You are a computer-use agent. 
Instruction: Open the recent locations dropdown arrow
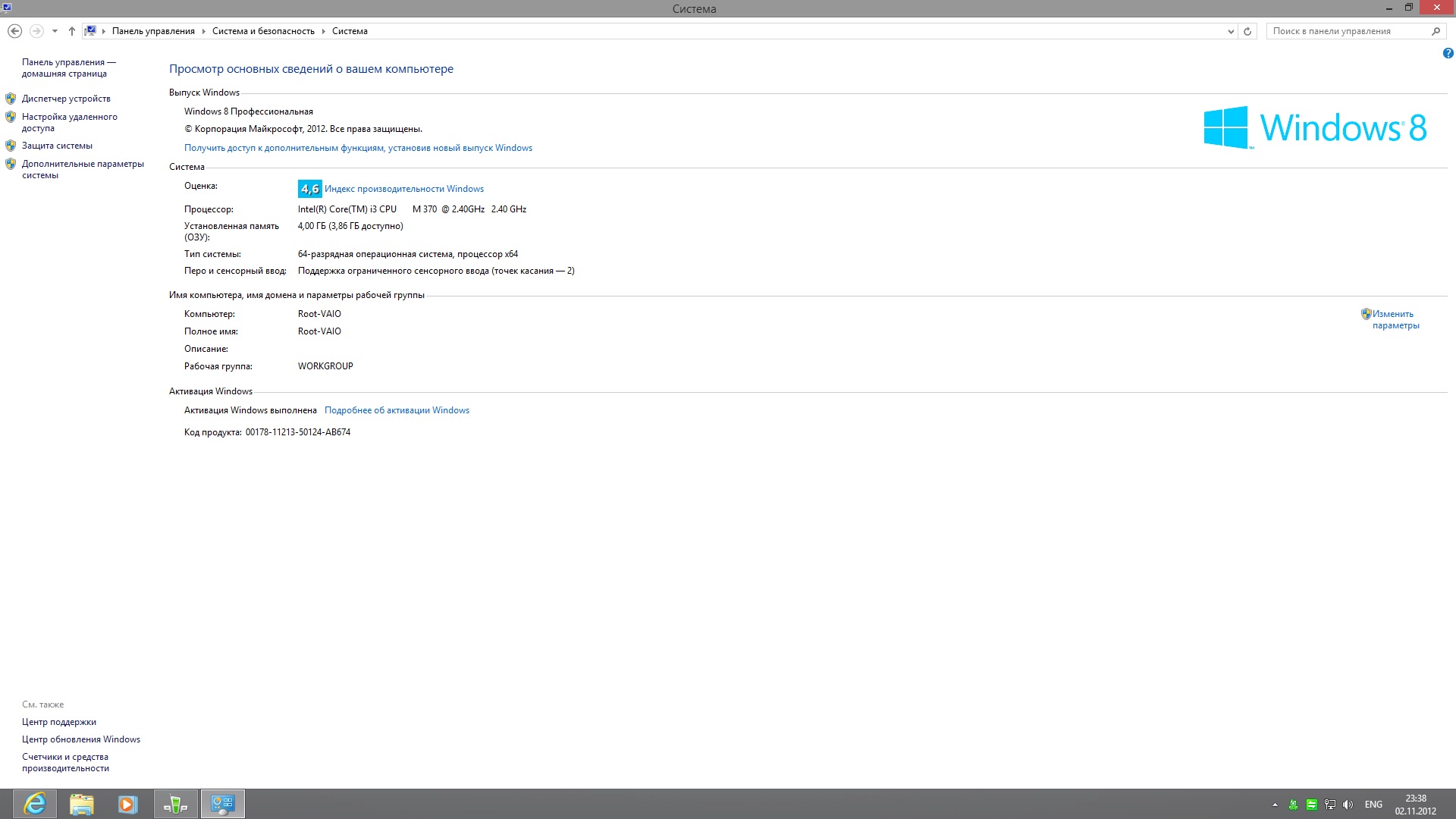pos(55,31)
